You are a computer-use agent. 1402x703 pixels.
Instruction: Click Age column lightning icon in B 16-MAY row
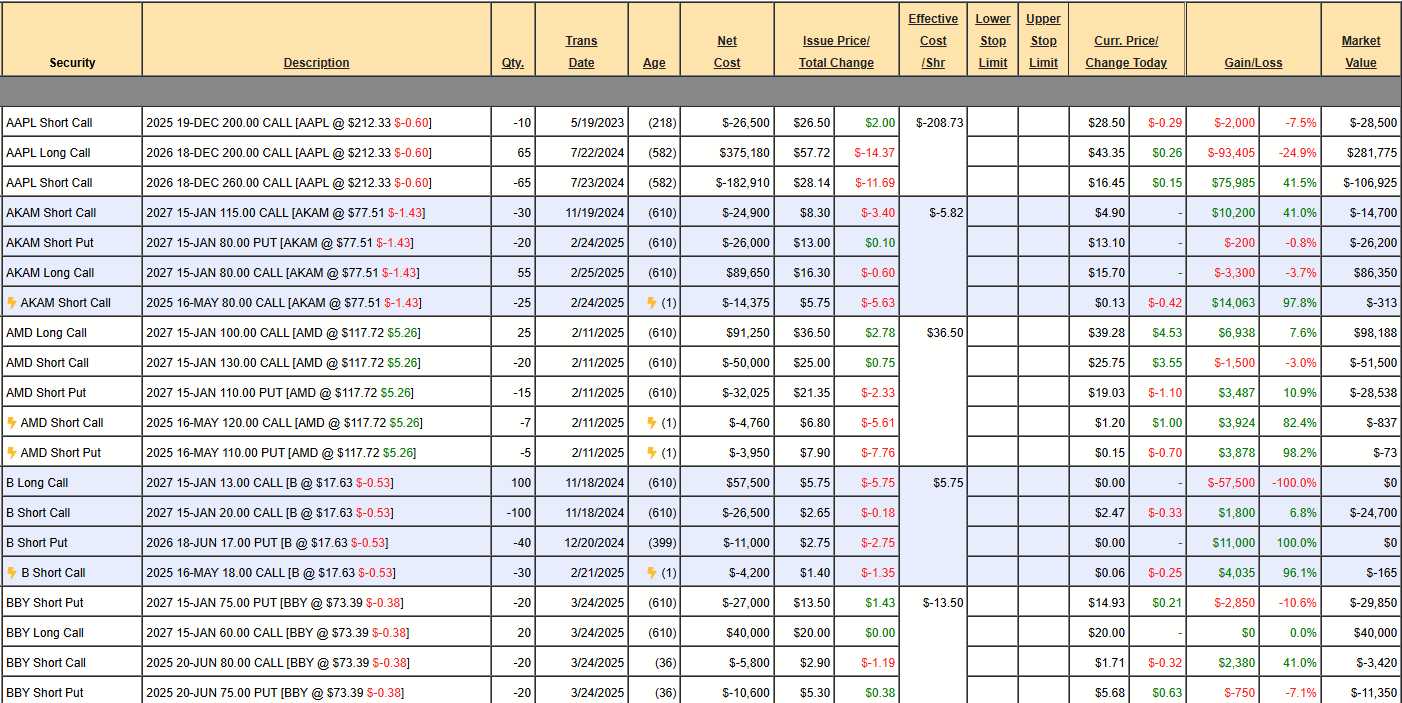click(x=651, y=572)
